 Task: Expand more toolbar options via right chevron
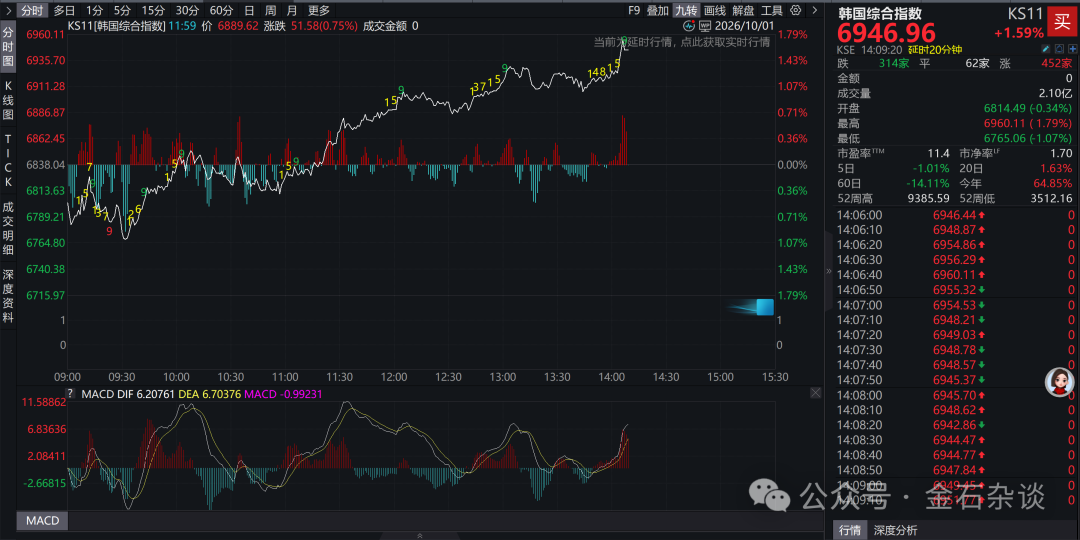point(814,10)
